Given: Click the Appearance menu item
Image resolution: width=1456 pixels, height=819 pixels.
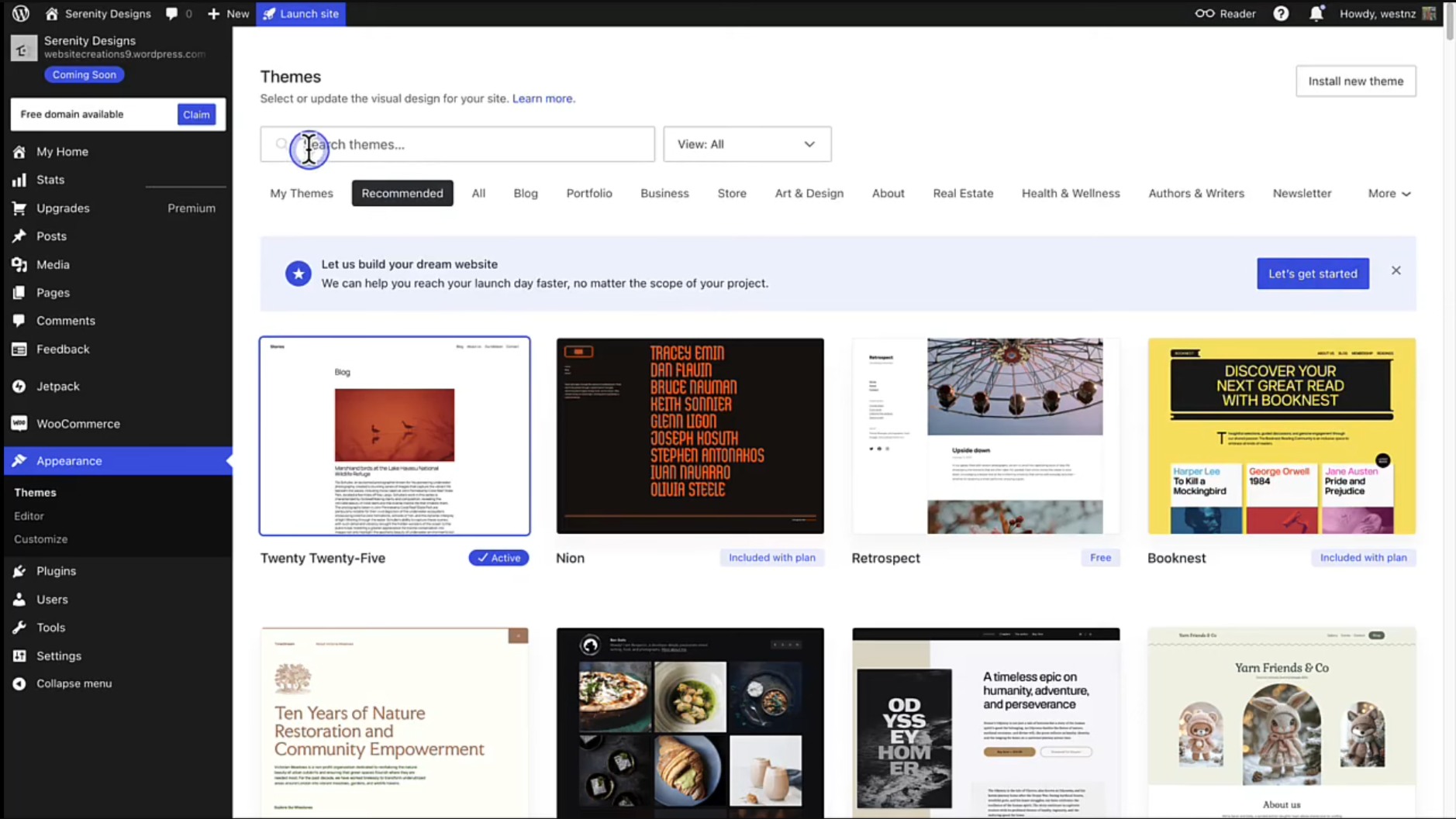Looking at the screenshot, I should coord(118,461).
